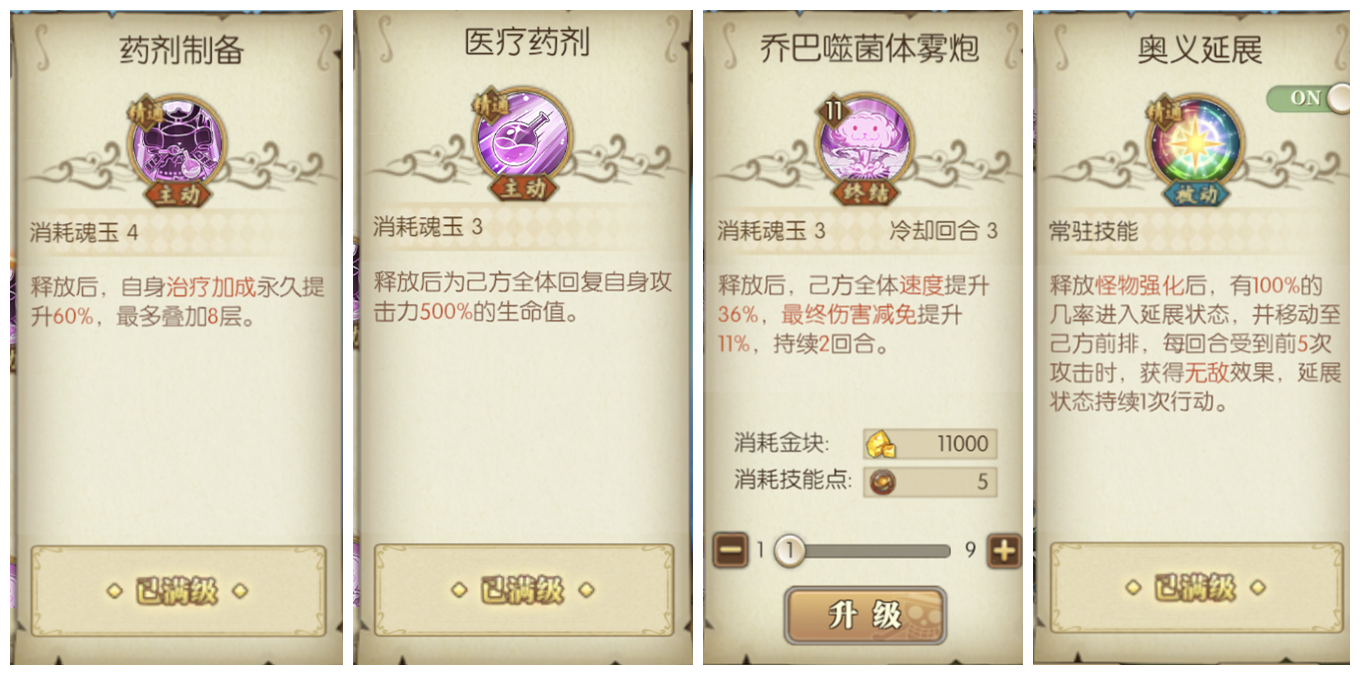Tap the 乔巴噬菌体雾炮 skill icon
This screenshot has width=1360, height=675.
click(862, 140)
